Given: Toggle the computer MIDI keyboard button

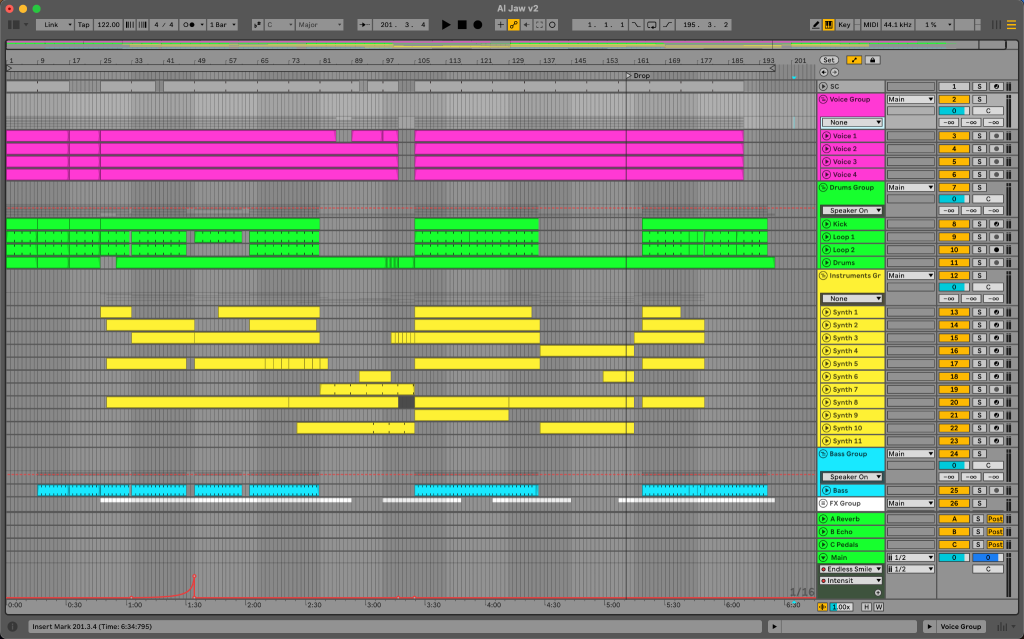Looking at the screenshot, I should click(x=828, y=25).
